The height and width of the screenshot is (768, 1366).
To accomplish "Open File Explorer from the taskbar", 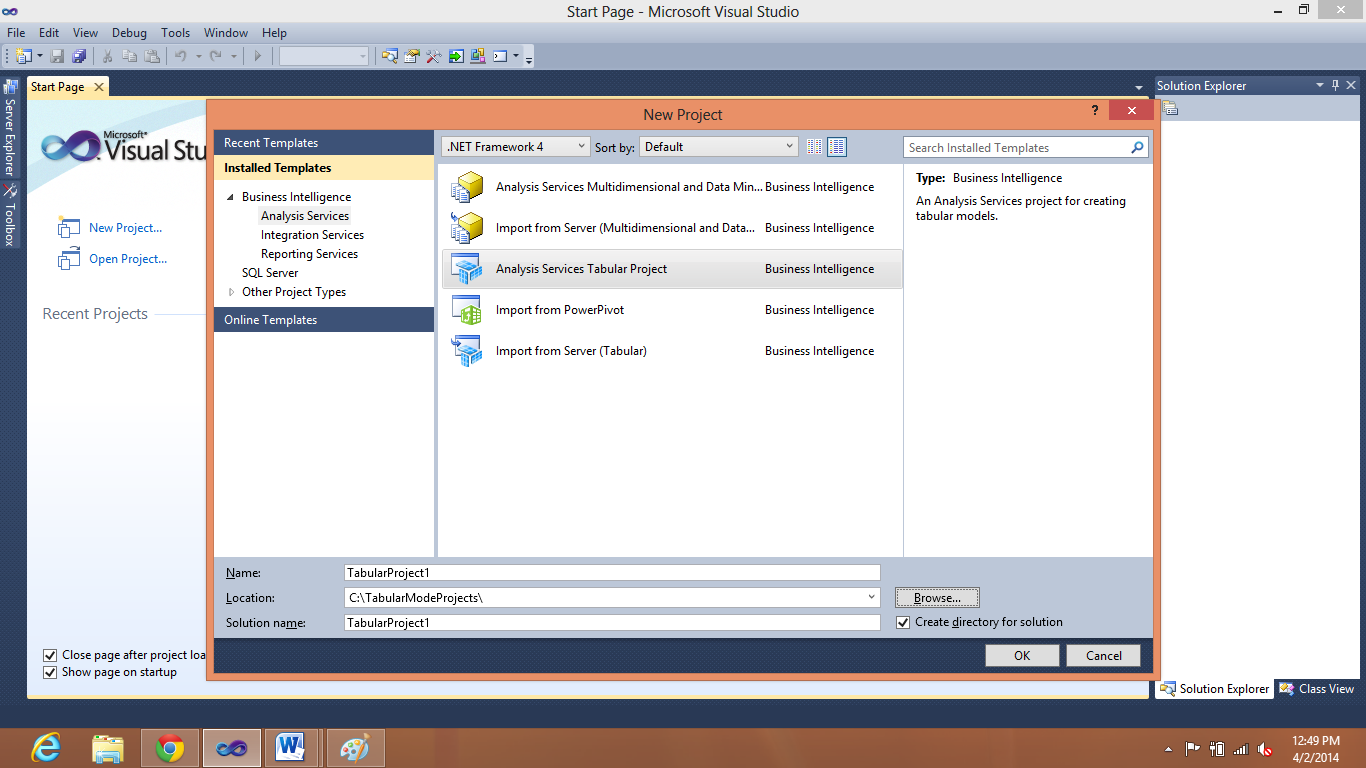I will [x=108, y=747].
